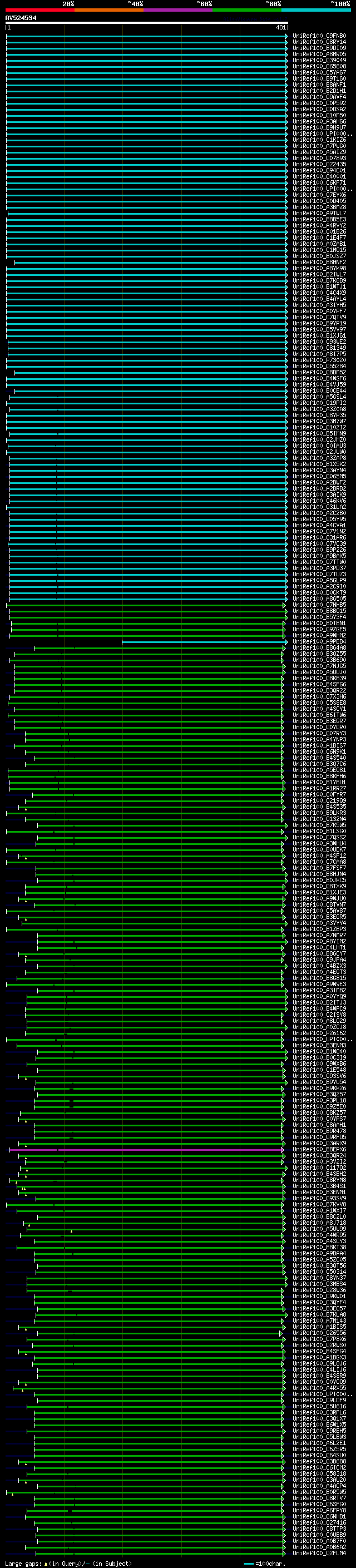This screenshot has height=1568, width=356.
Task: Click label UniRef100_A9TWL7
Action: point(319,213)
